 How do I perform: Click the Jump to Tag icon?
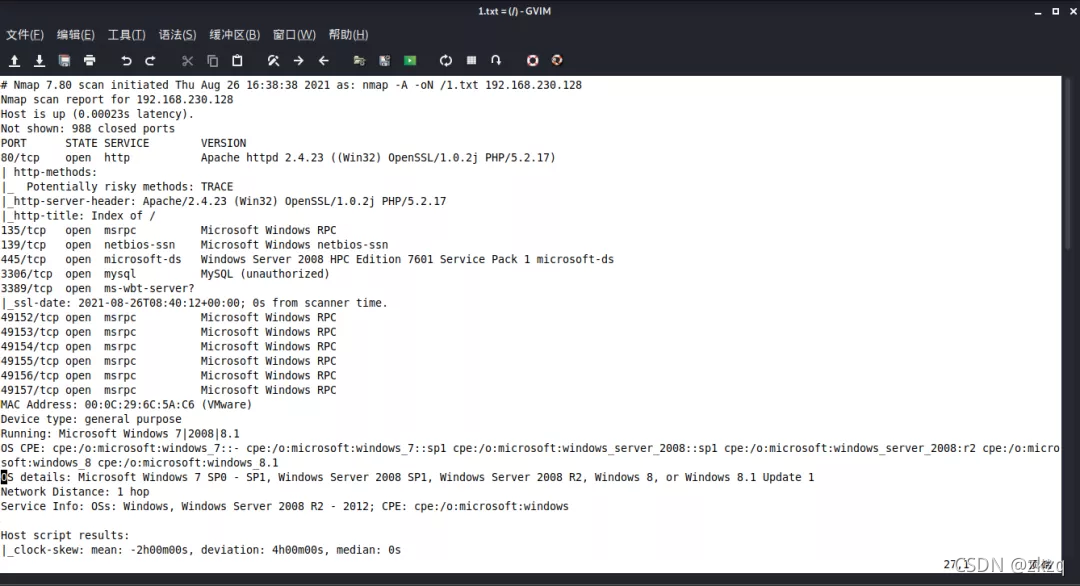[496, 61]
